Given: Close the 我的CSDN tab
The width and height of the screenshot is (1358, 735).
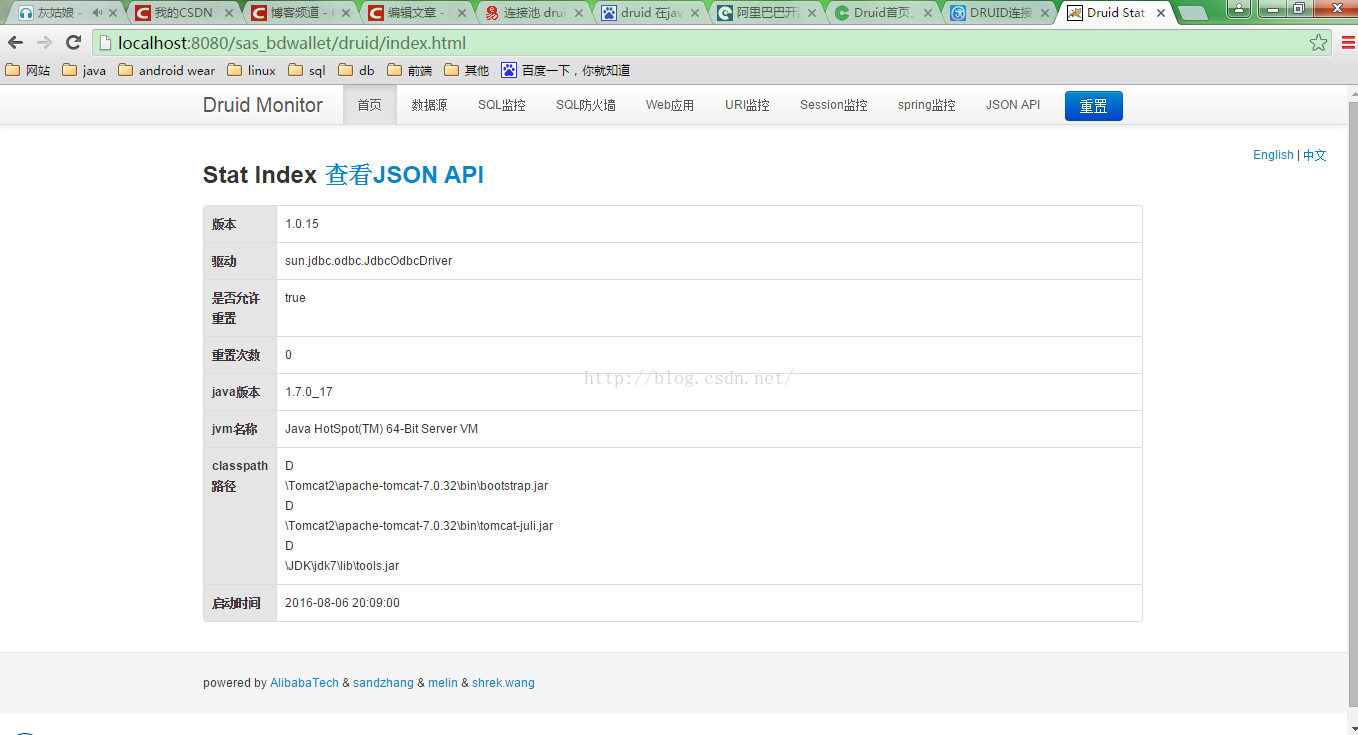Looking at the screenshot, I should tap(229, 13).
